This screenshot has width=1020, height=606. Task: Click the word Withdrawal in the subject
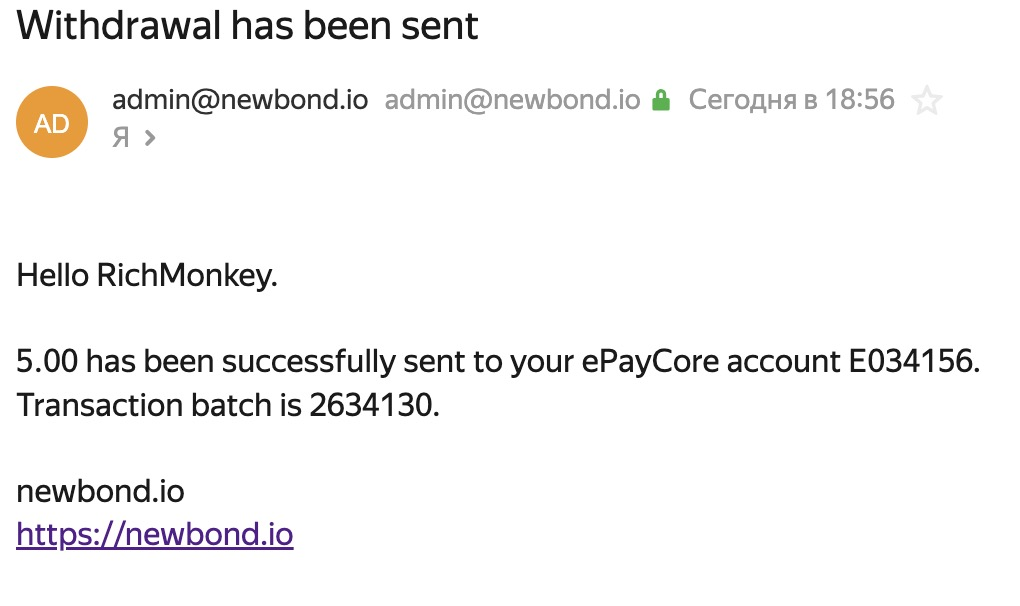(119, 26)
